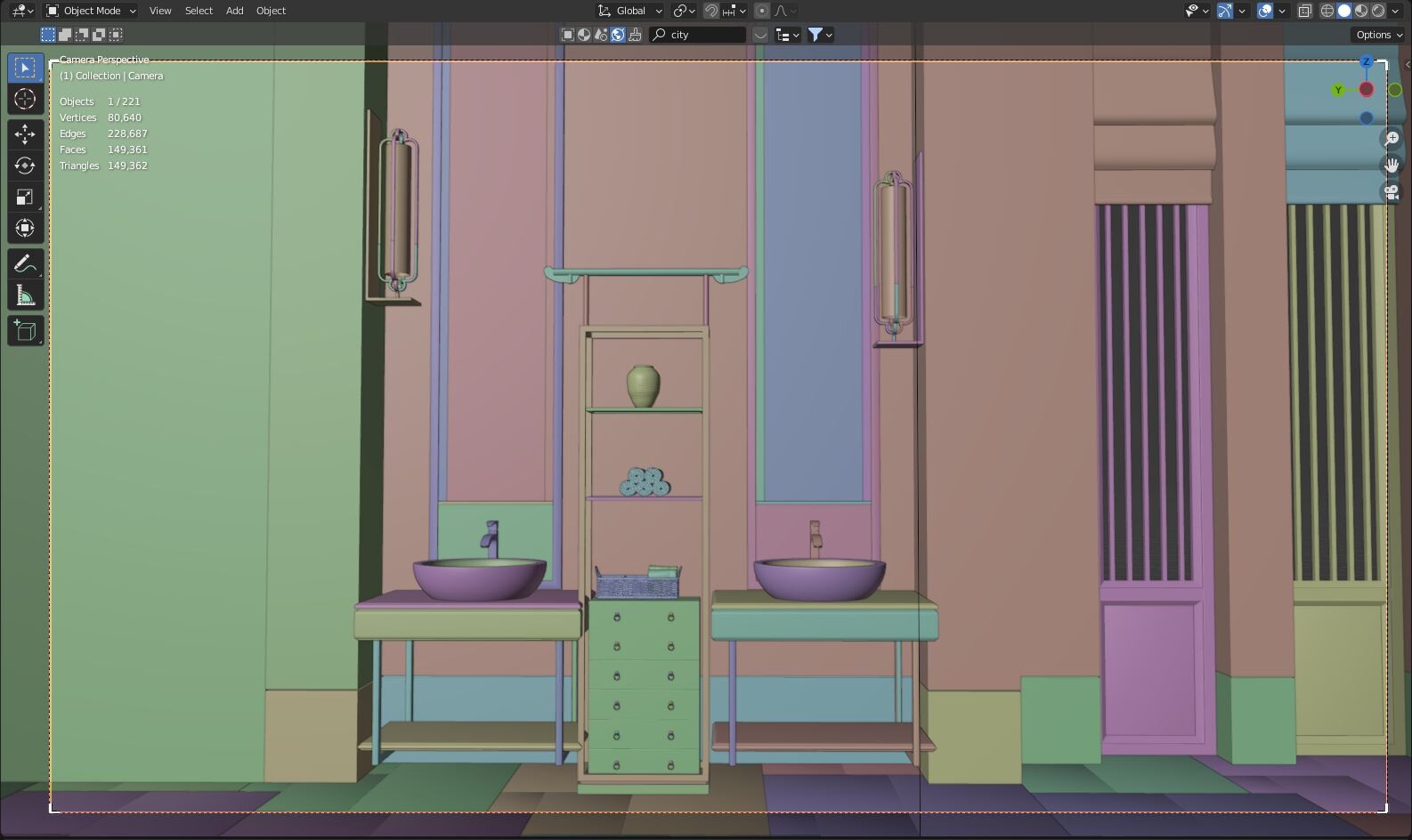Screen dimensions: 1412x840
Task: Click the 'Camera Perspective' label
Action: pos(104,60)
